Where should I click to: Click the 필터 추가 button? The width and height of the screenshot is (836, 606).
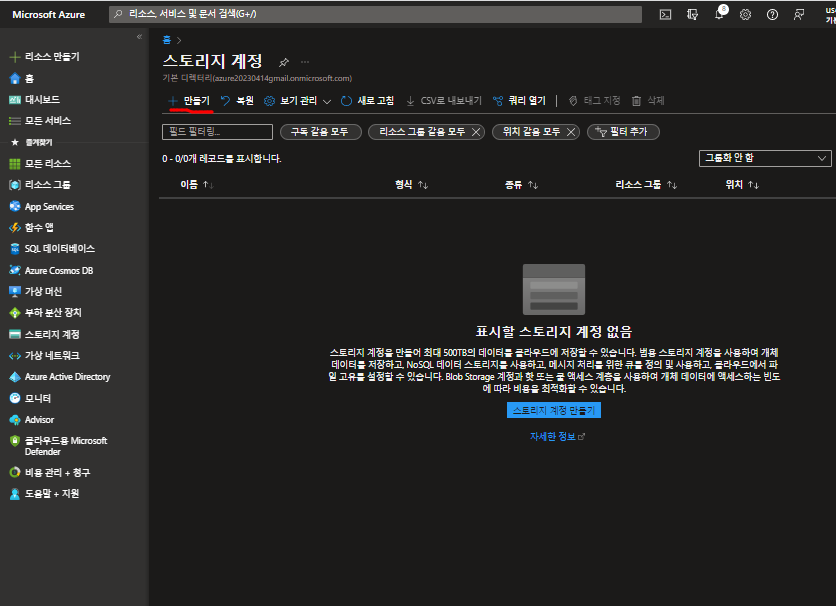[623, 132]
